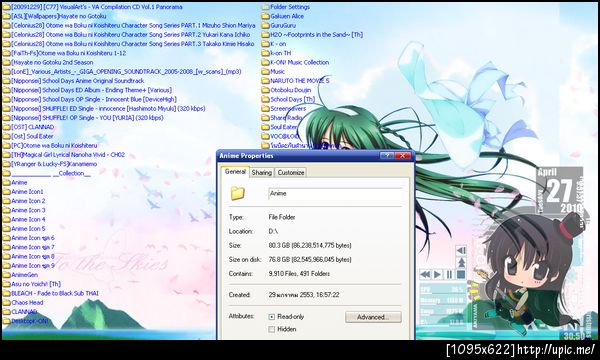
Task: Click the File Folder type value text
Action: 282,217
